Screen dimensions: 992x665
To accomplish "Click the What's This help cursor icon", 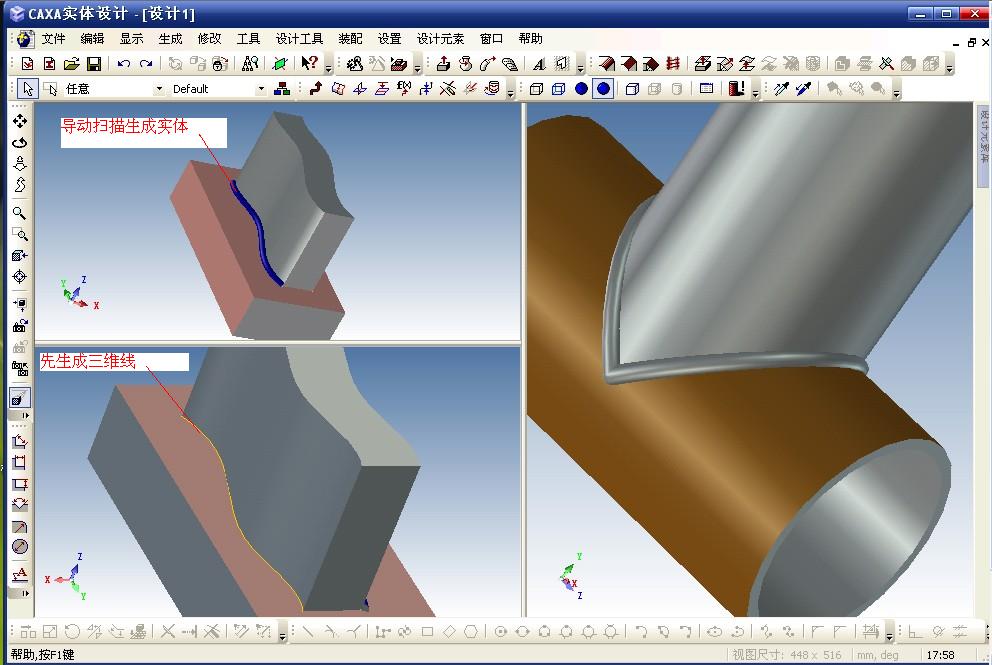I will click(309, 63).
